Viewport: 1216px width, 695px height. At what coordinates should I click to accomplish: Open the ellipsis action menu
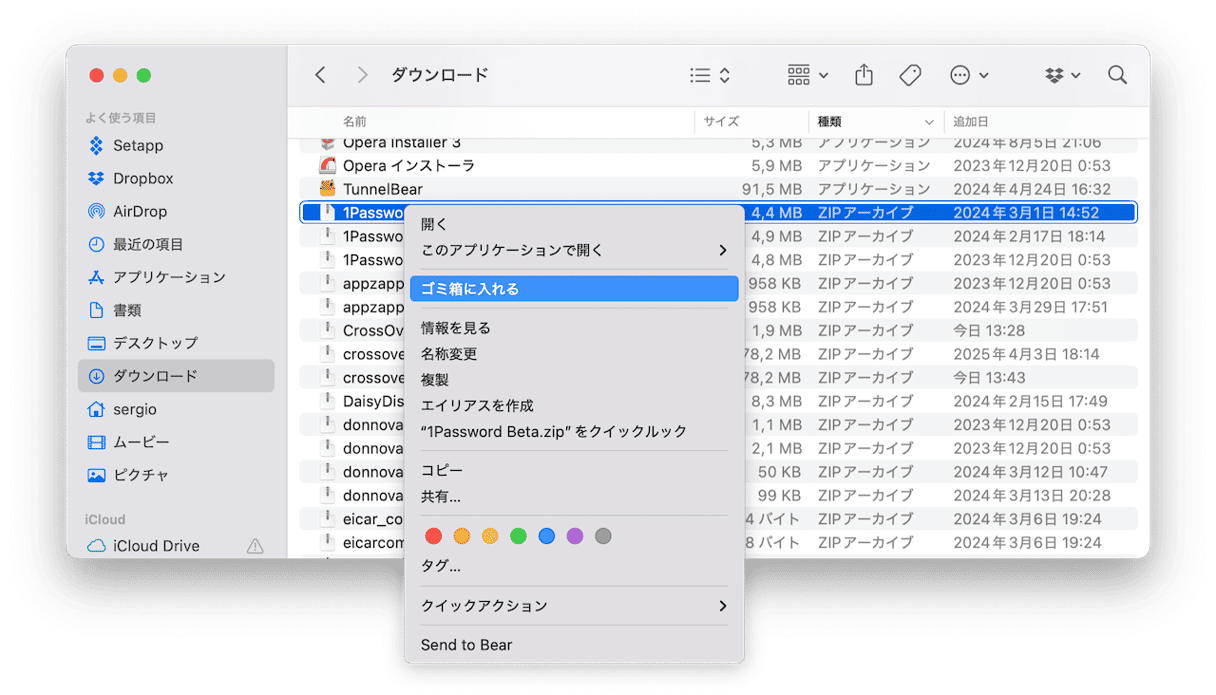coord(969,75)
